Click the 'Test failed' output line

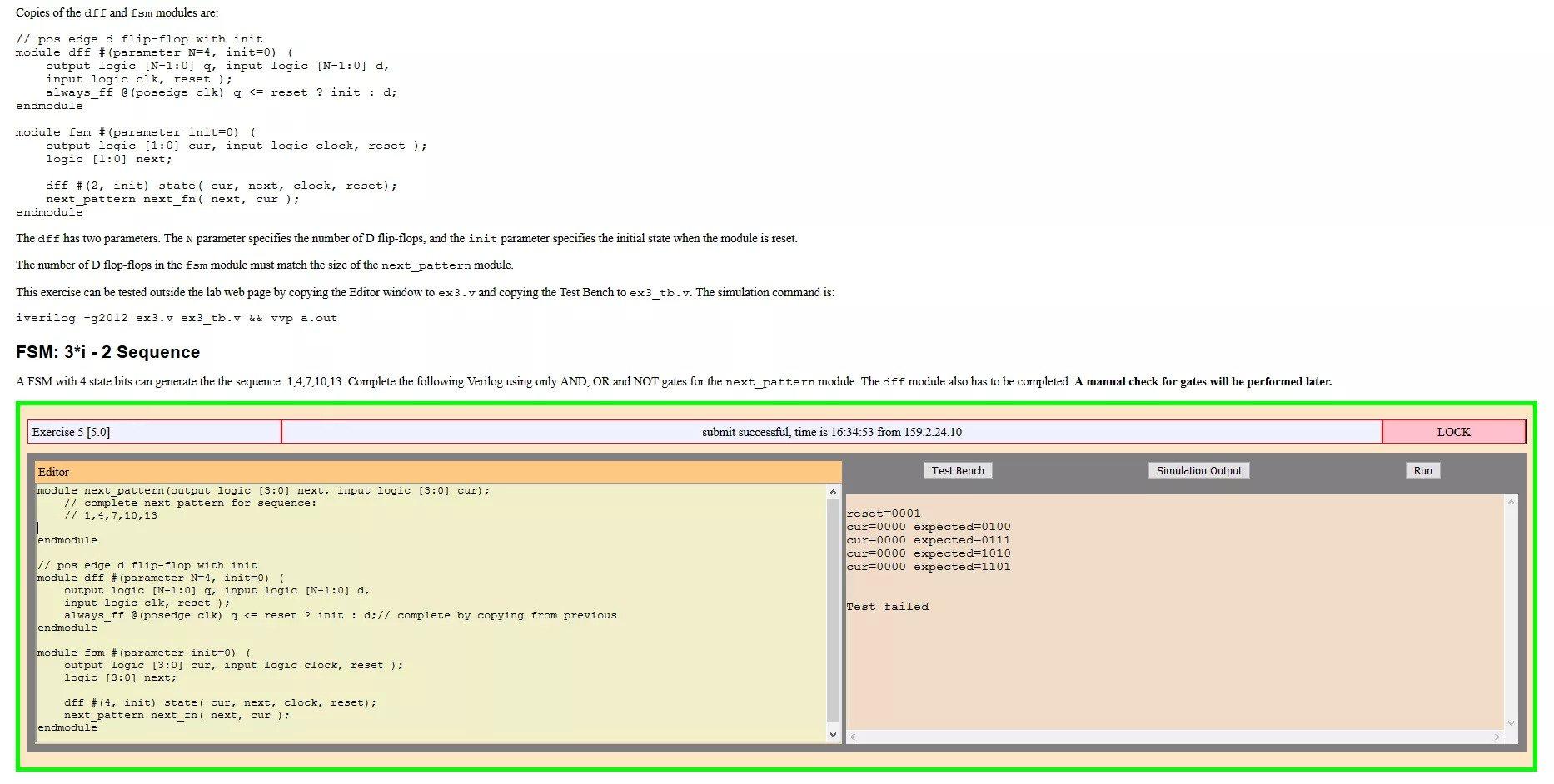[887, 607]
